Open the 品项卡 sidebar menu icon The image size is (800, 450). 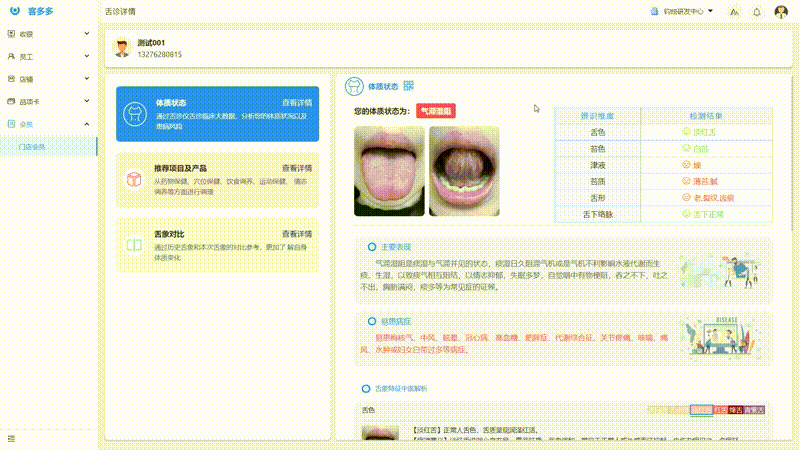click(11, 101)
